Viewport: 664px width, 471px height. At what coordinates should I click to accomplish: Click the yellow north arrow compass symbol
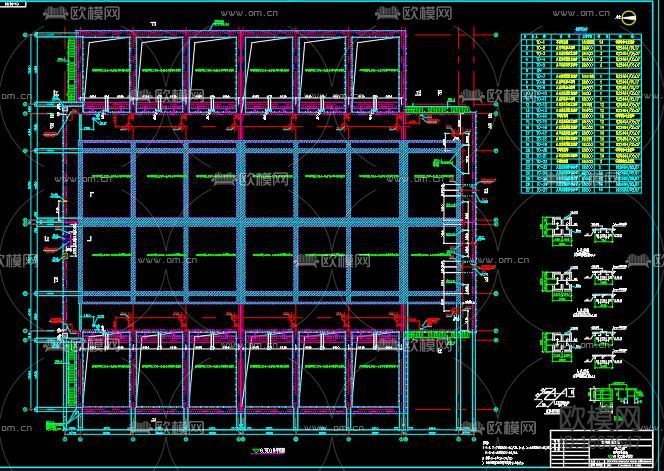628,17
